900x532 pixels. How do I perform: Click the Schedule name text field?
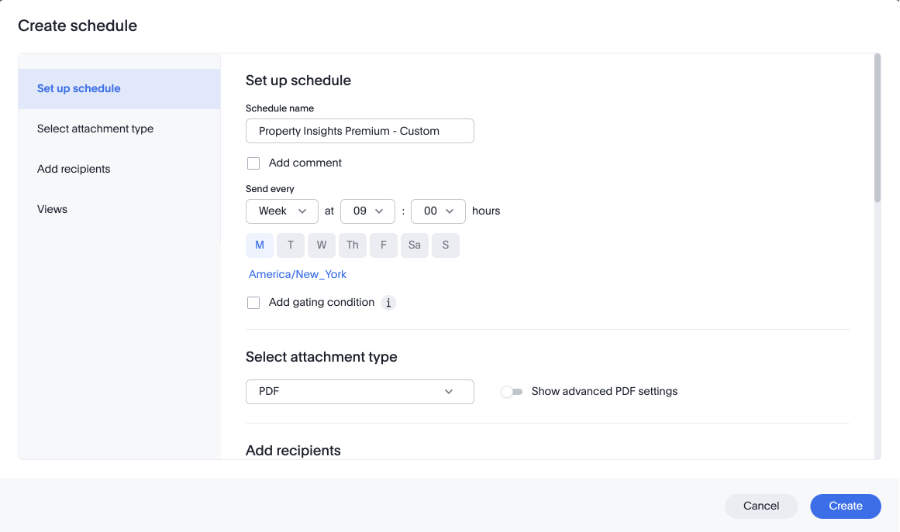pos(360,131)
